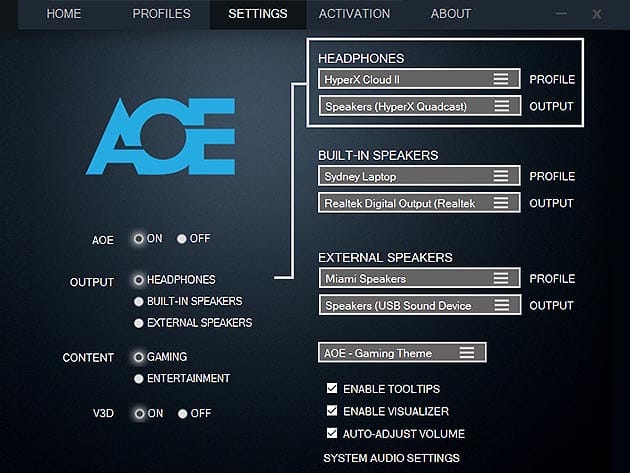Turn AOE off with the OFF radio
Image resolution: width=630 pixels, height=473 pixels.
click(x=182, y=239)
